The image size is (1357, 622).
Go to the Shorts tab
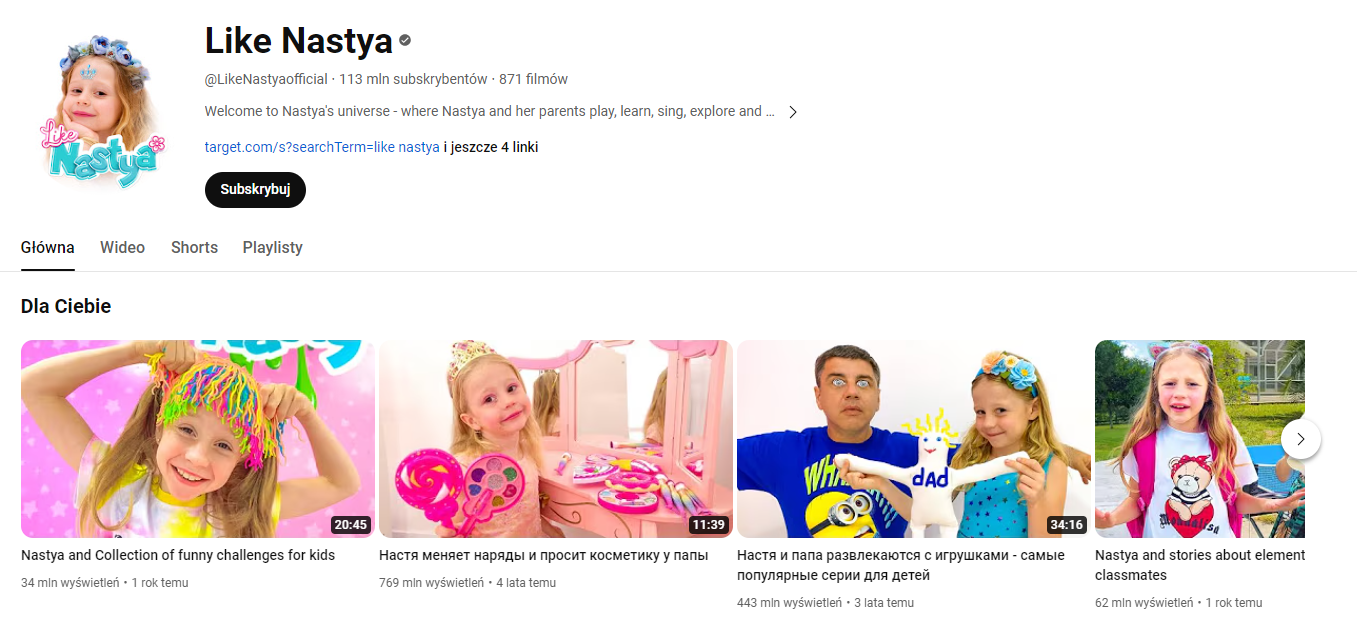(194, 247)
